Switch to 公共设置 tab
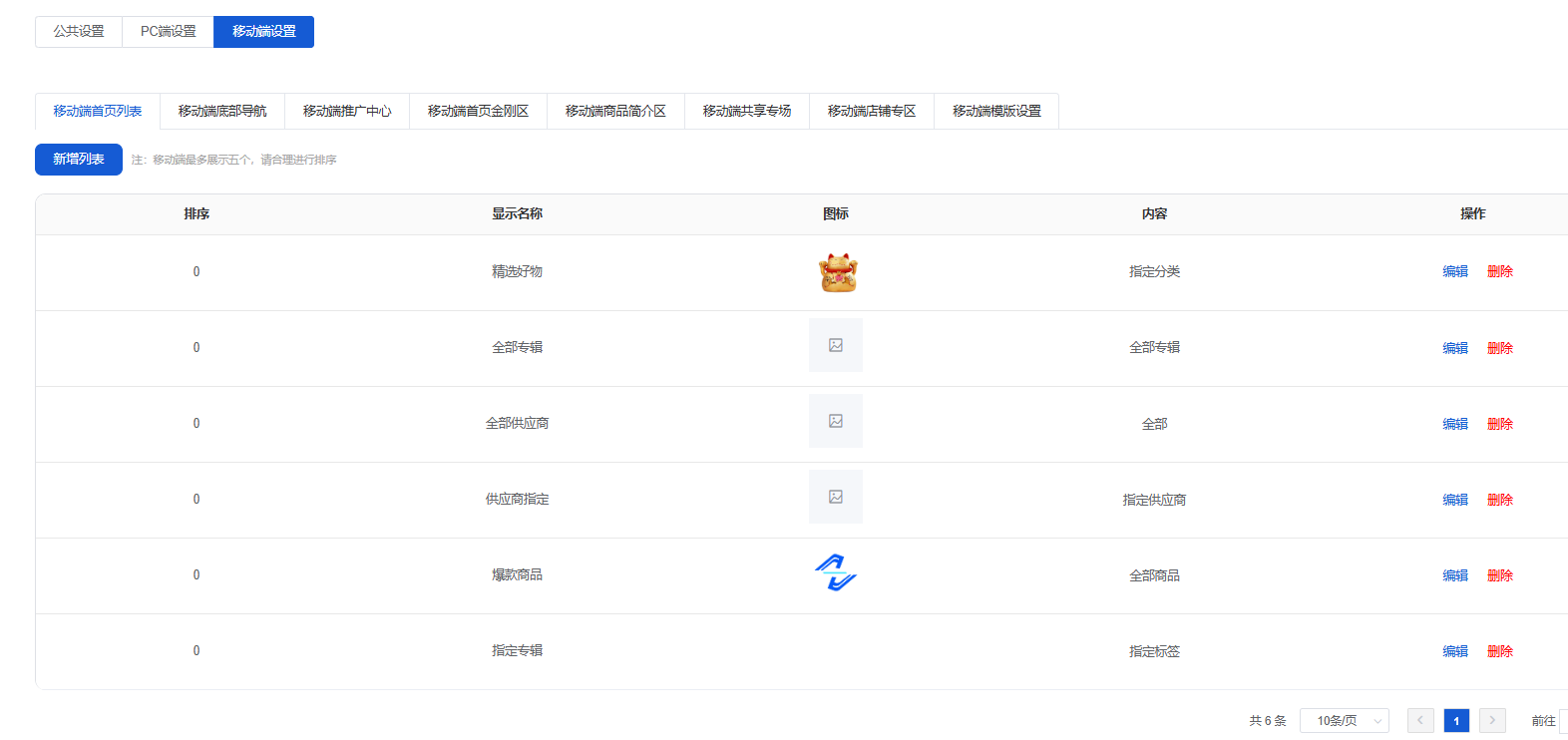This screenshot has height=740, width=1568. click(79, 32)
